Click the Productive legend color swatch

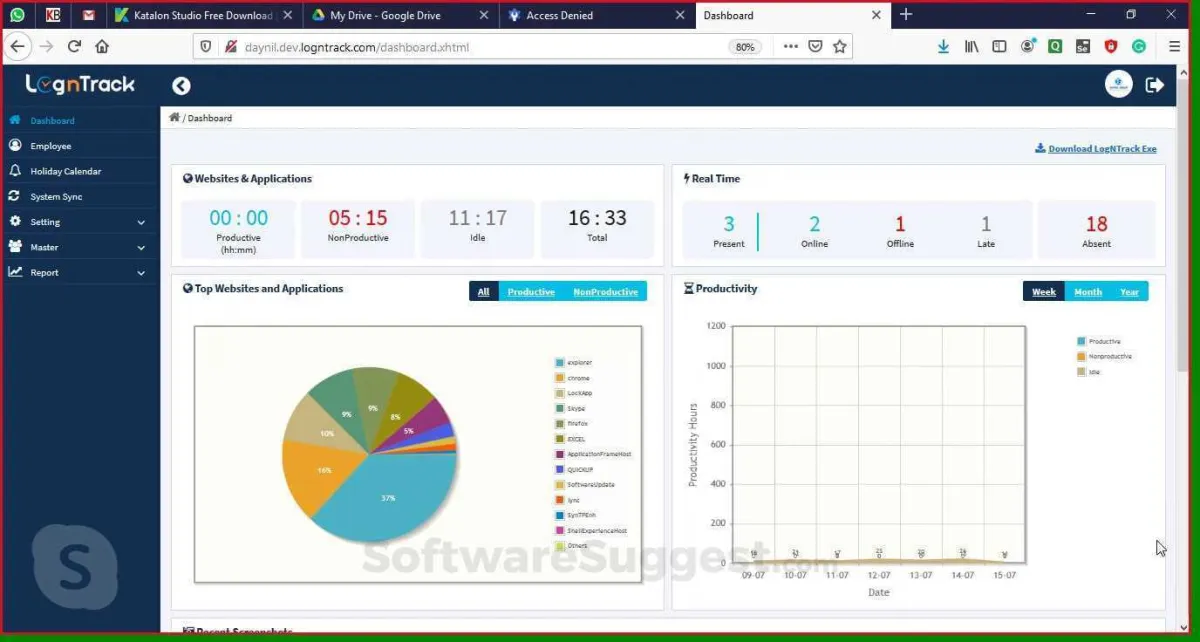coord(1081,342)
